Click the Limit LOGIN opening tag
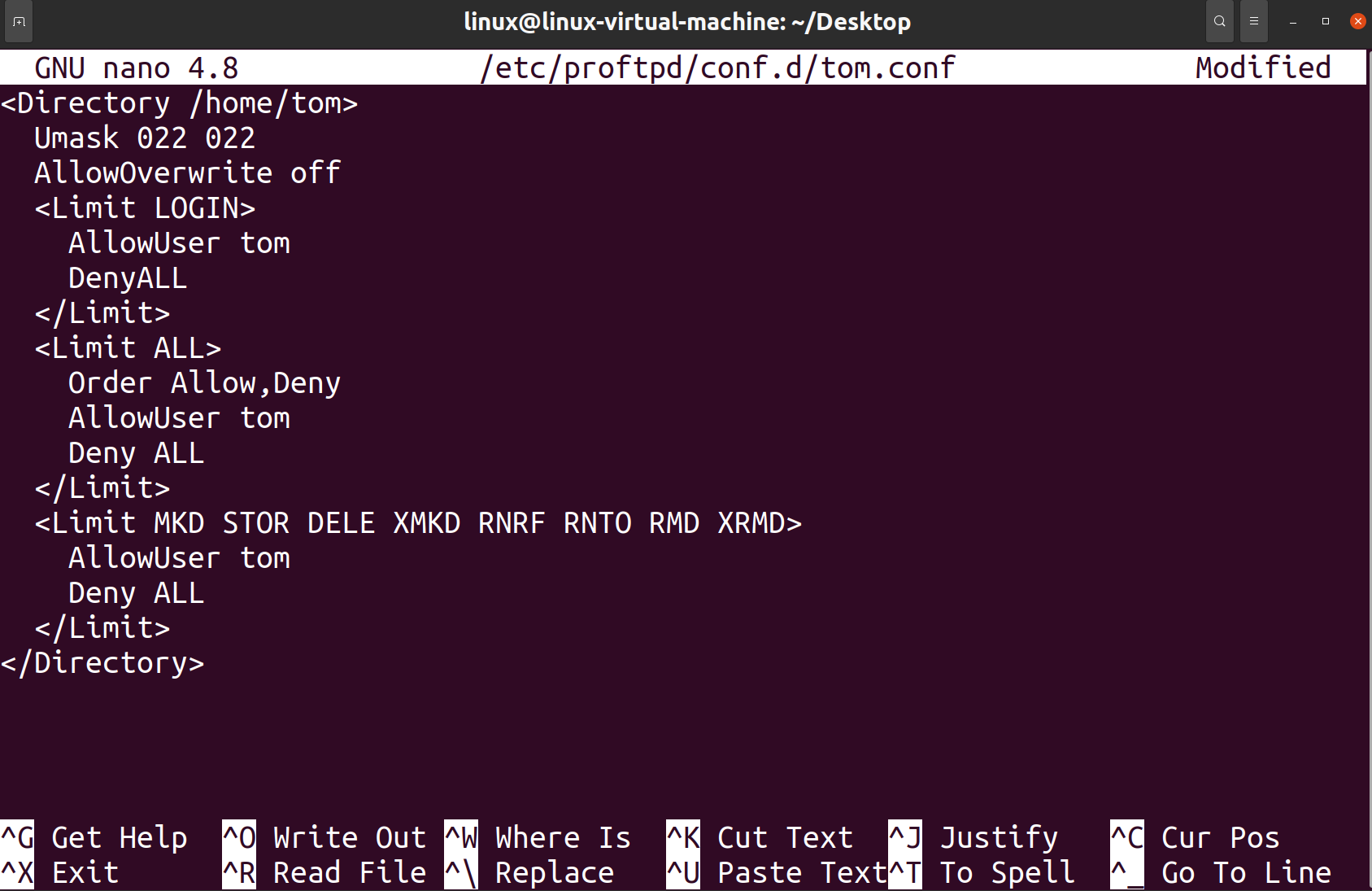Viewport: 1372px width, 891px height. (144, 207)
